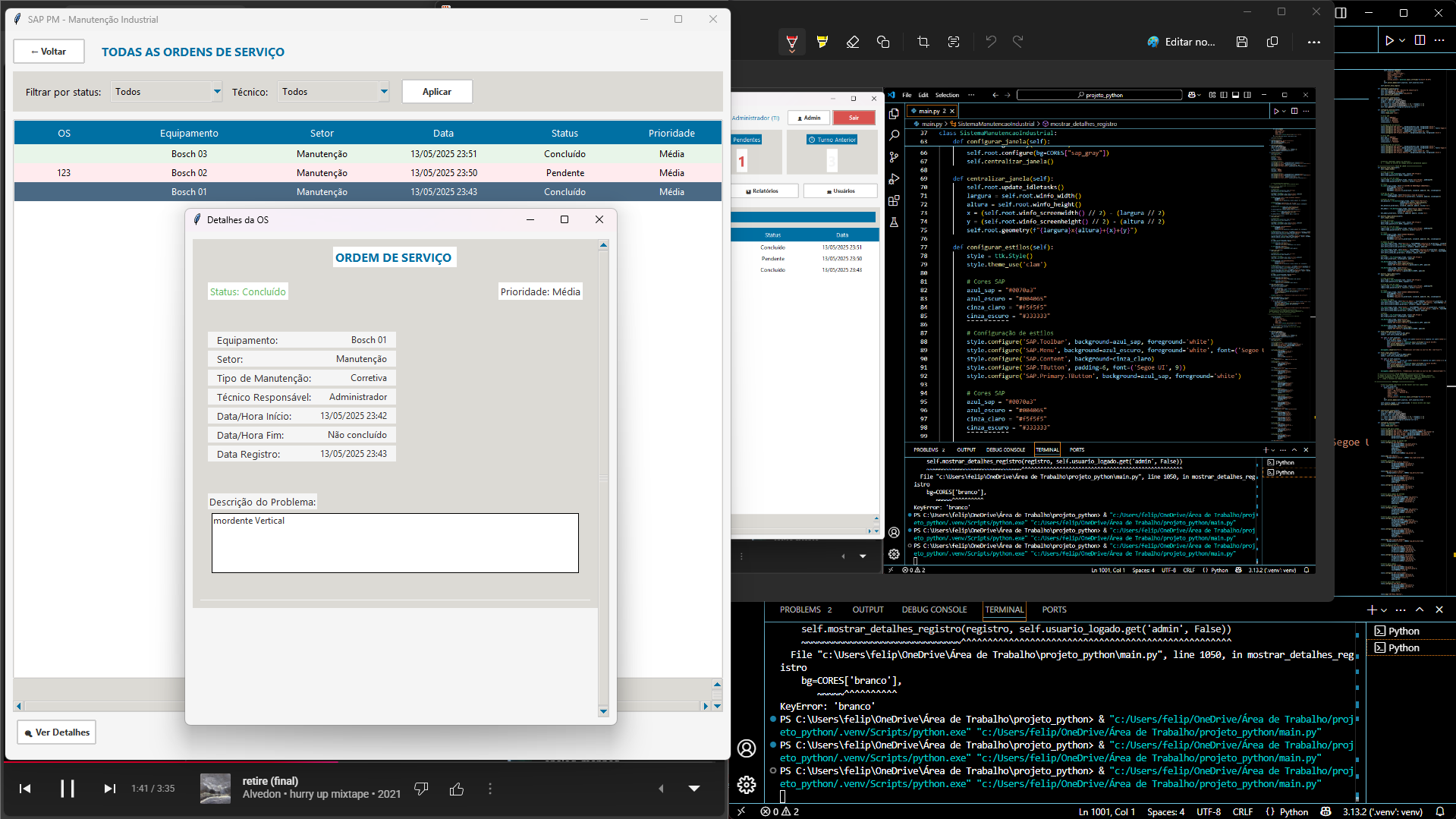Split the VS Code editor right
The height and width of the screenshot is (819, 1456).
click(1420, 40)
